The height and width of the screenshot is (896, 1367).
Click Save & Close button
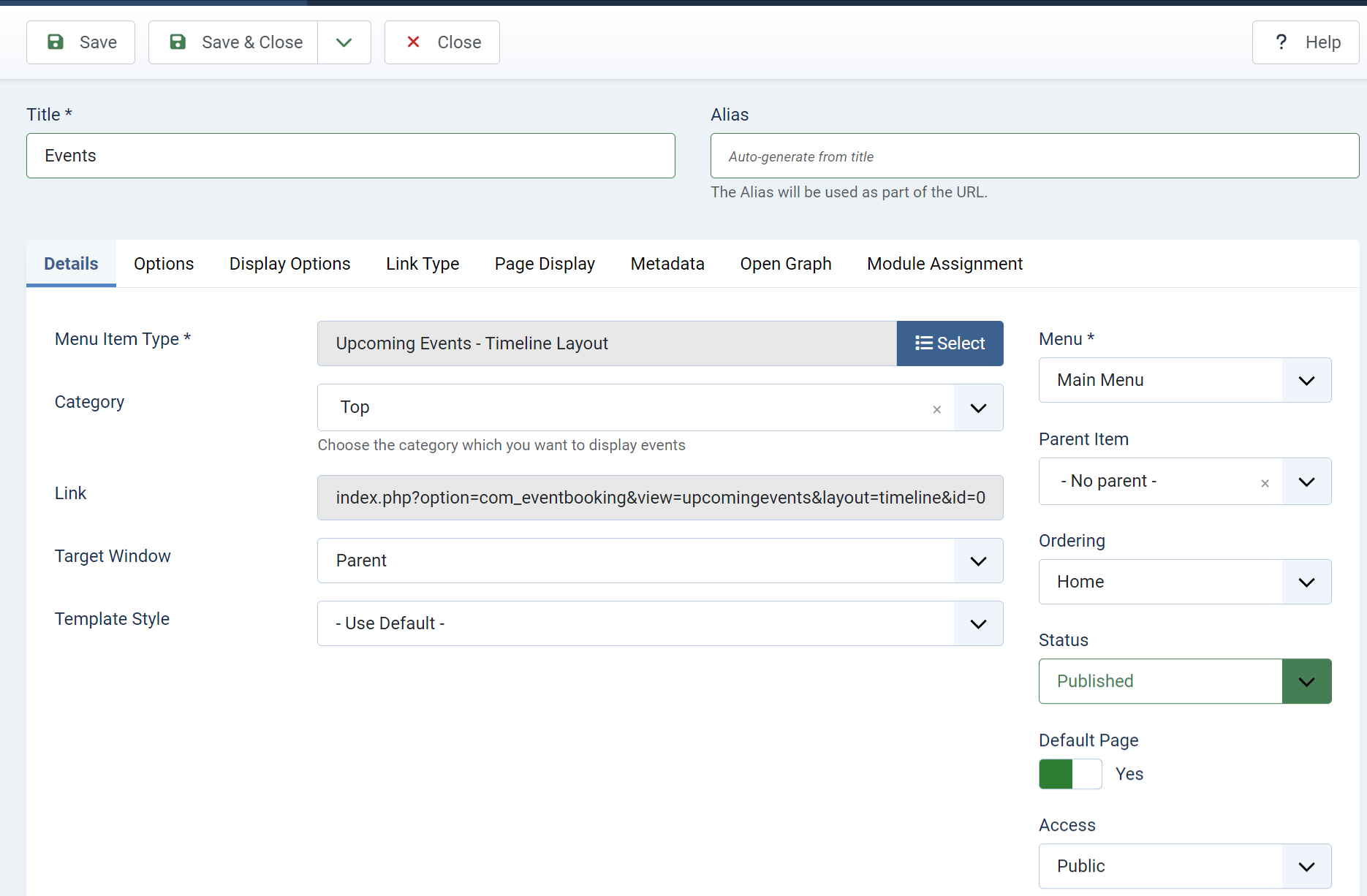point(233,42)
